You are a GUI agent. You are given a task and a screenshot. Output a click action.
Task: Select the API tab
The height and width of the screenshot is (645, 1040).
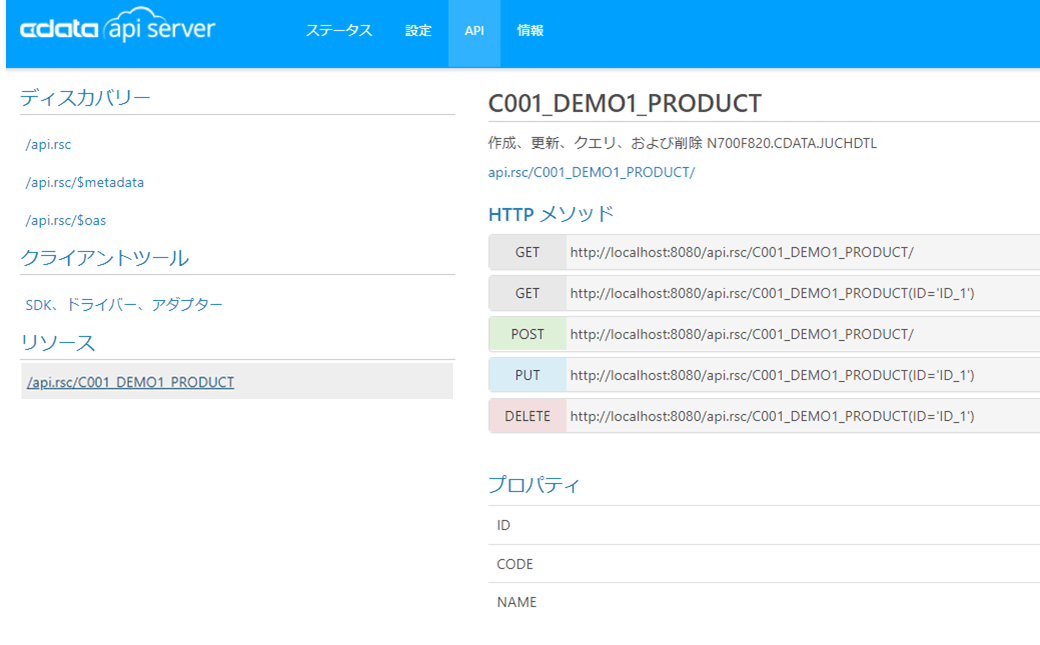[x=474, y=31]
